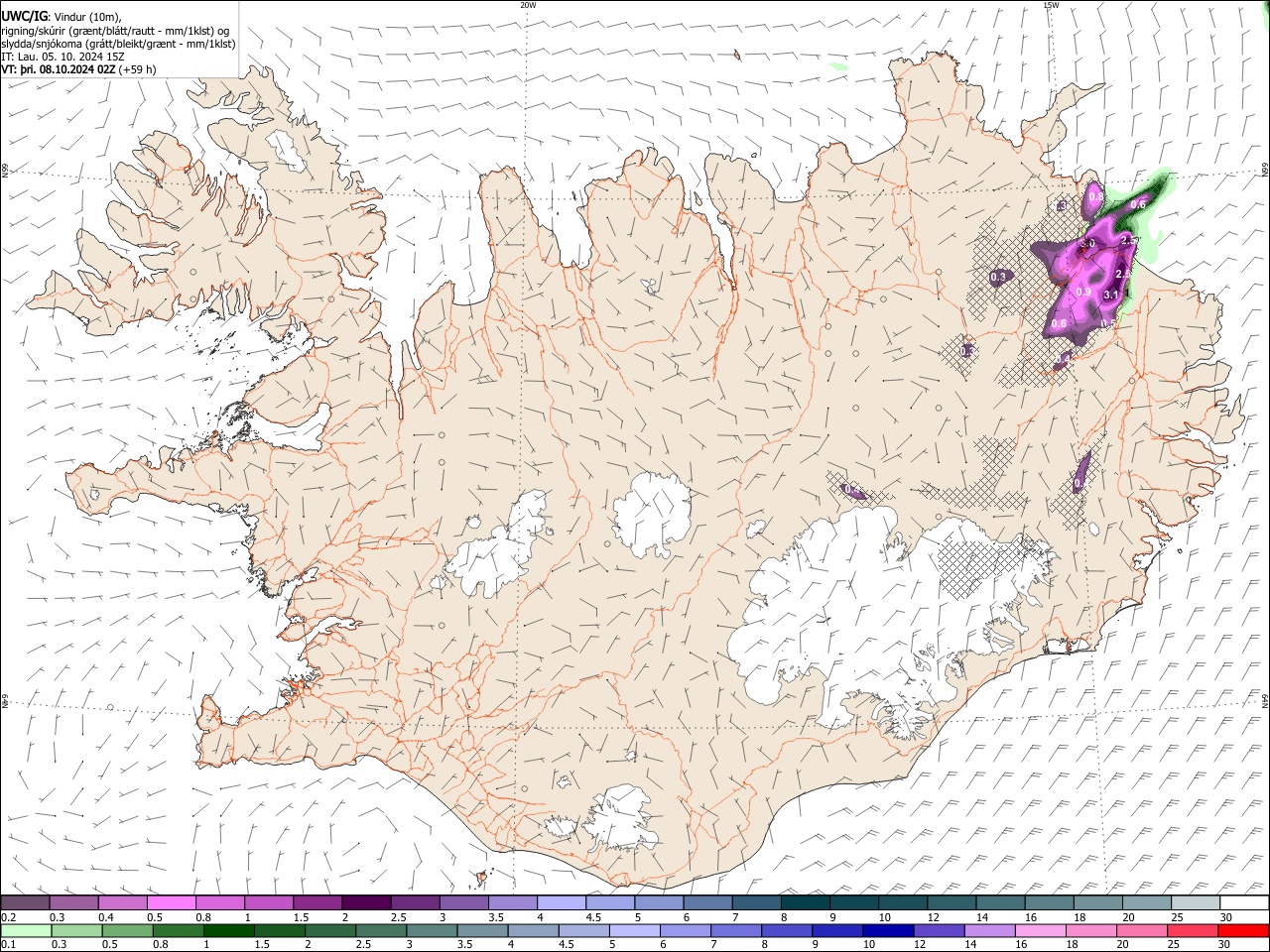Click the bright red 30 swatch in the rain legend

[1244, 931]
